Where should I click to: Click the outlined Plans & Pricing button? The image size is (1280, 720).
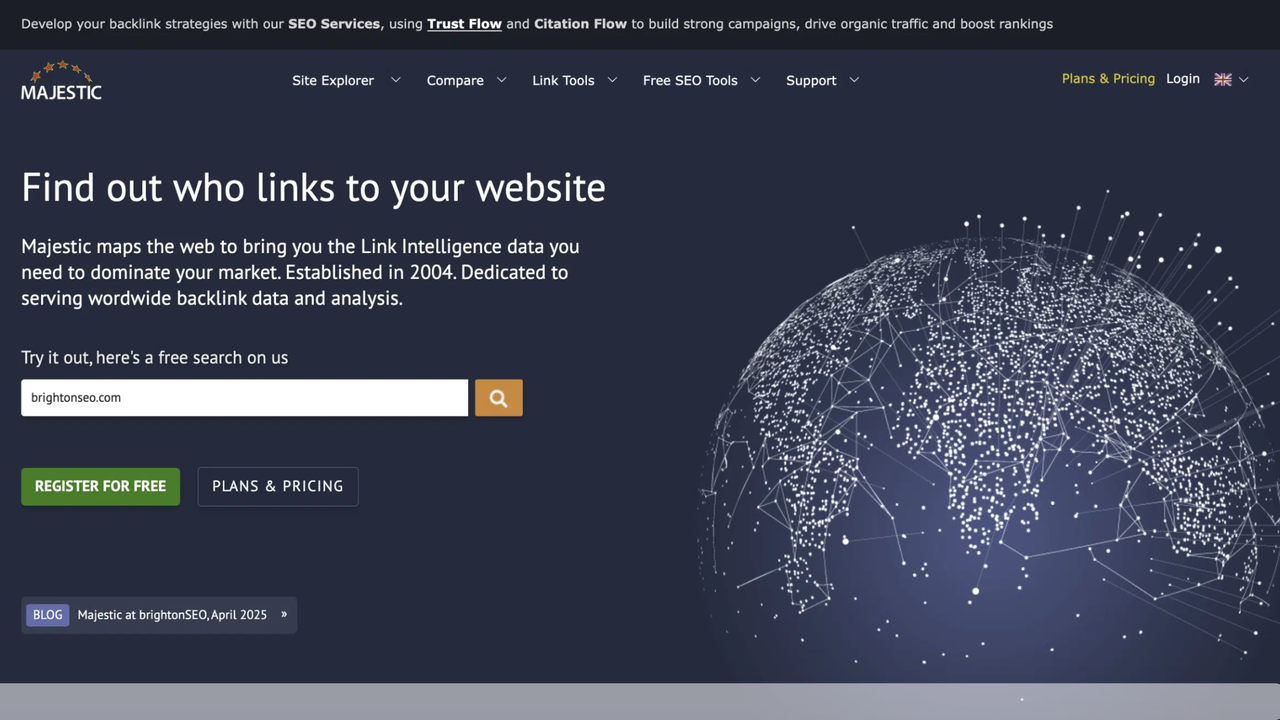coord(278,486)
